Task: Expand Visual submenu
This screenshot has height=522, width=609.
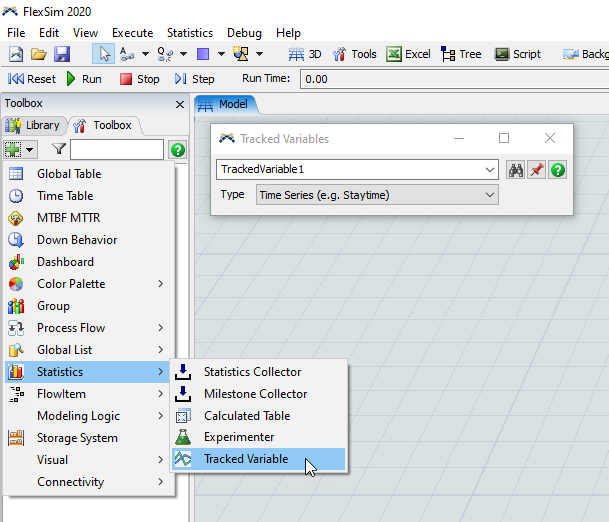Action: 88,460
